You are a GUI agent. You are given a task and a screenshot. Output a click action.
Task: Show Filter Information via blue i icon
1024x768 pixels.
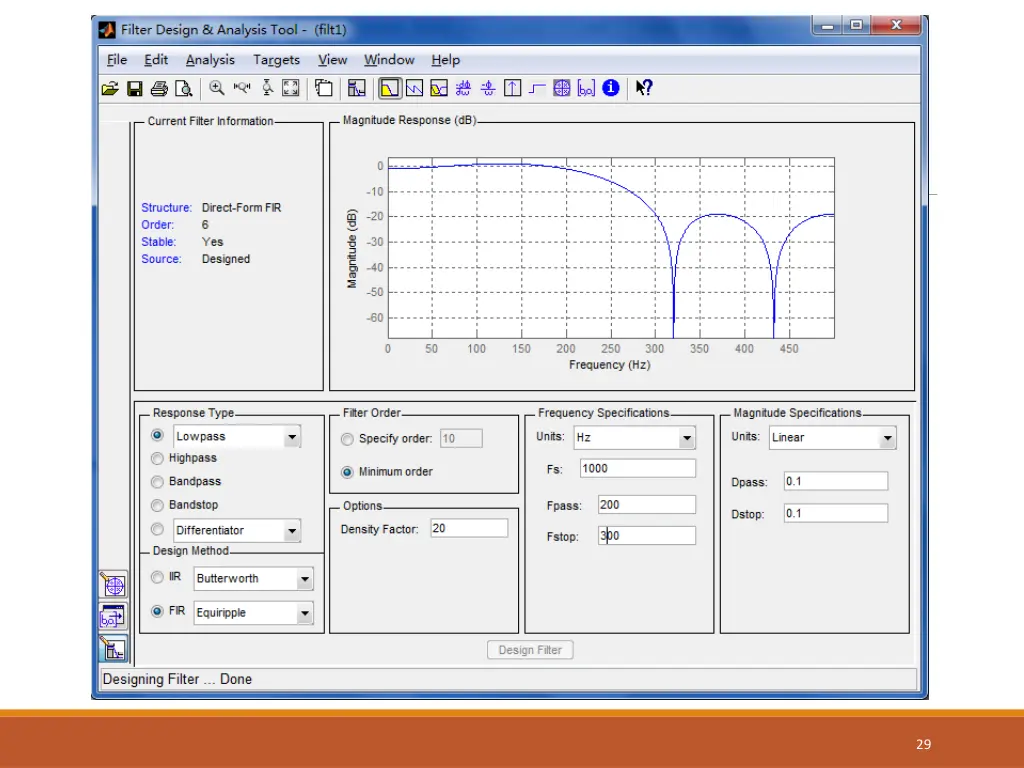tap(611, 88)
